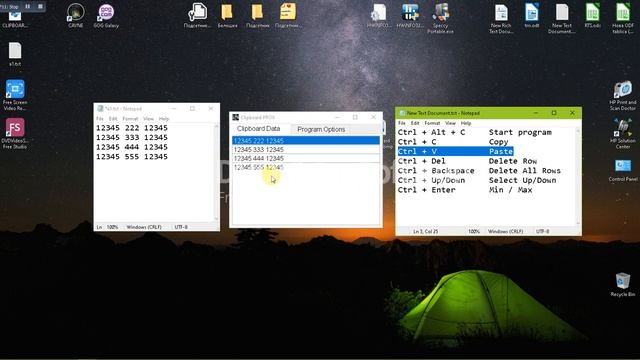Click the line '12345 333 12345' in a1.txt
The width and height of the screenshot is (640, 360).
coord(132,138)
